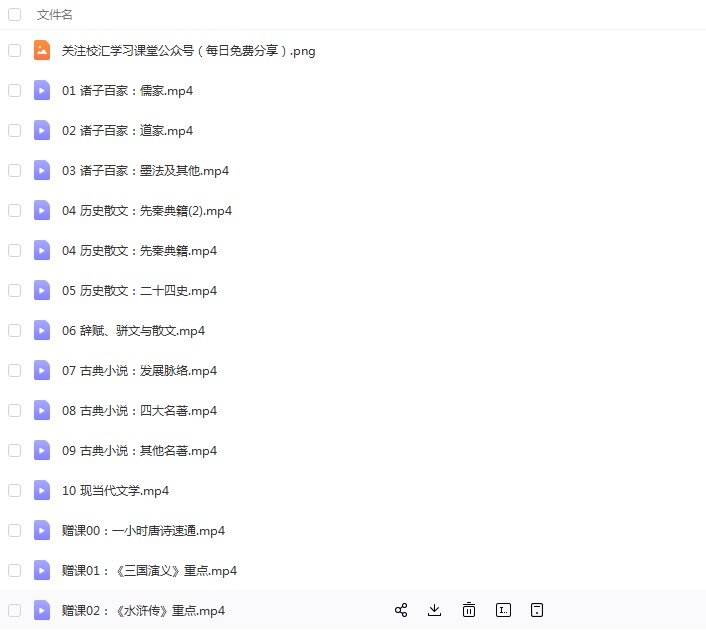
Task: Select checkbox for 01 诸子百家：儒家.mp4
Action: [x=14, y=90]
